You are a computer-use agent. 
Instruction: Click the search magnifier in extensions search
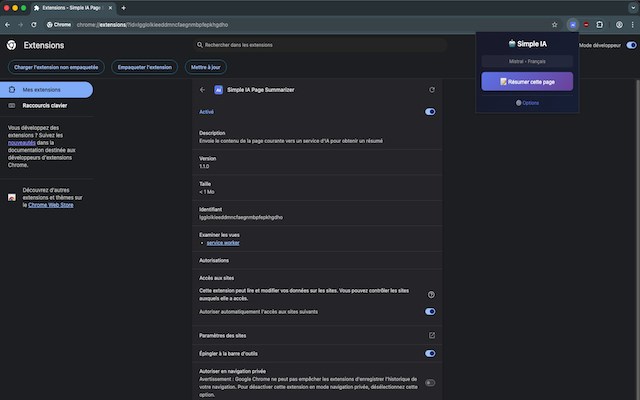tap(200, 45)
